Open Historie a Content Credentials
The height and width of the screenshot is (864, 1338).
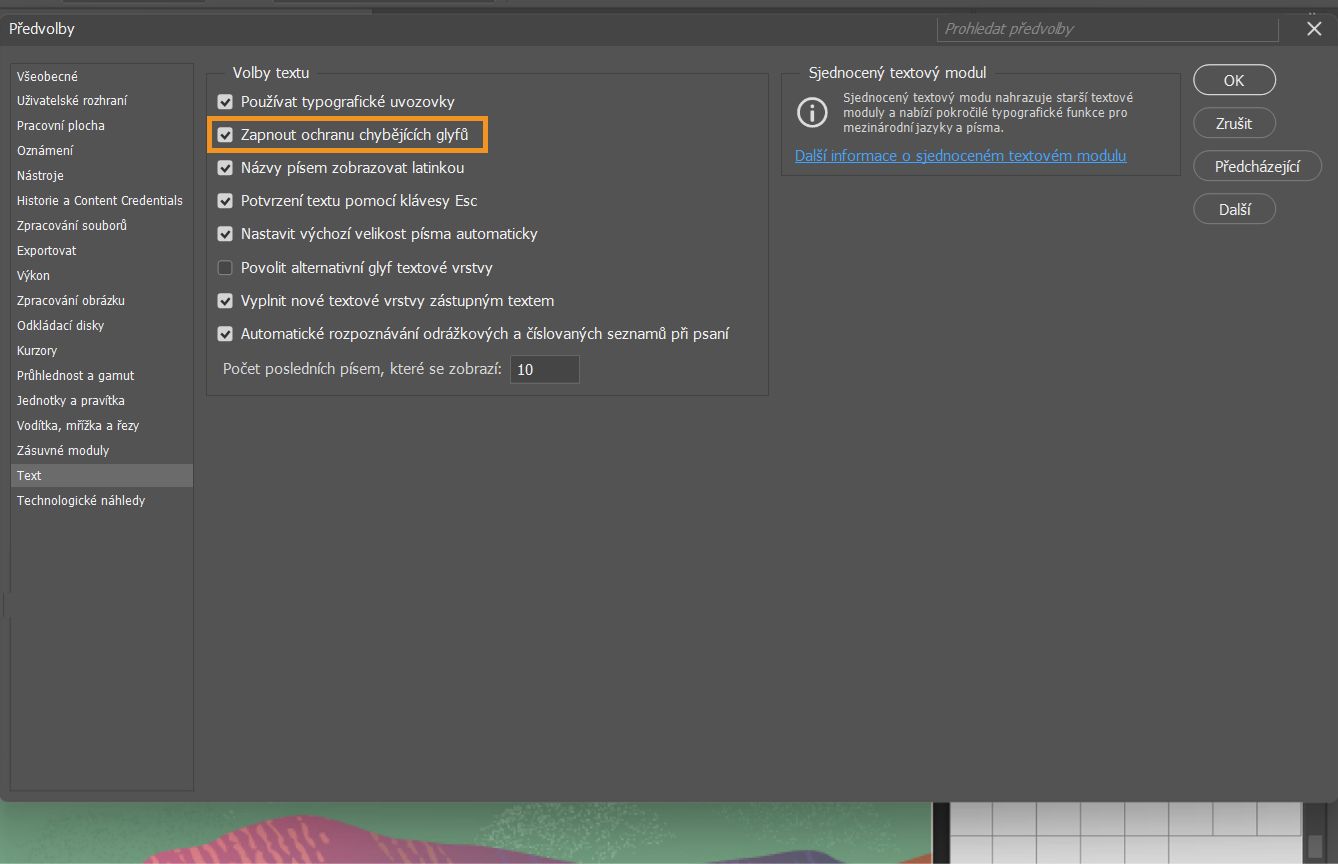(x=102, y=201)
